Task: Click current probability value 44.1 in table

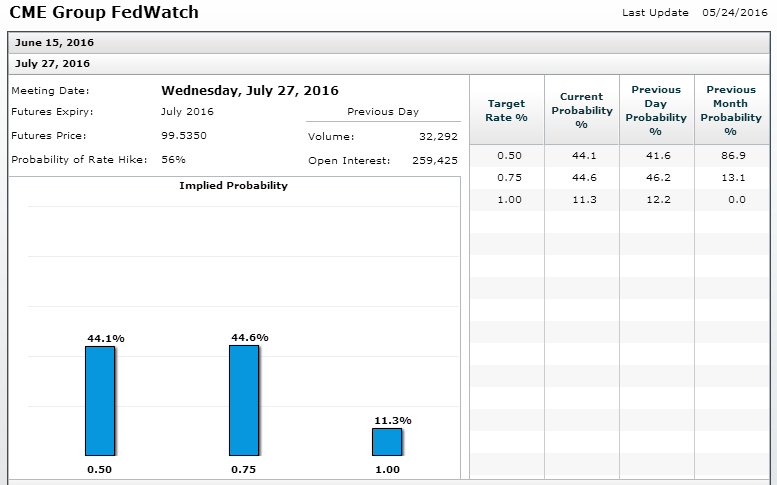Action: [x=584, y=156]
